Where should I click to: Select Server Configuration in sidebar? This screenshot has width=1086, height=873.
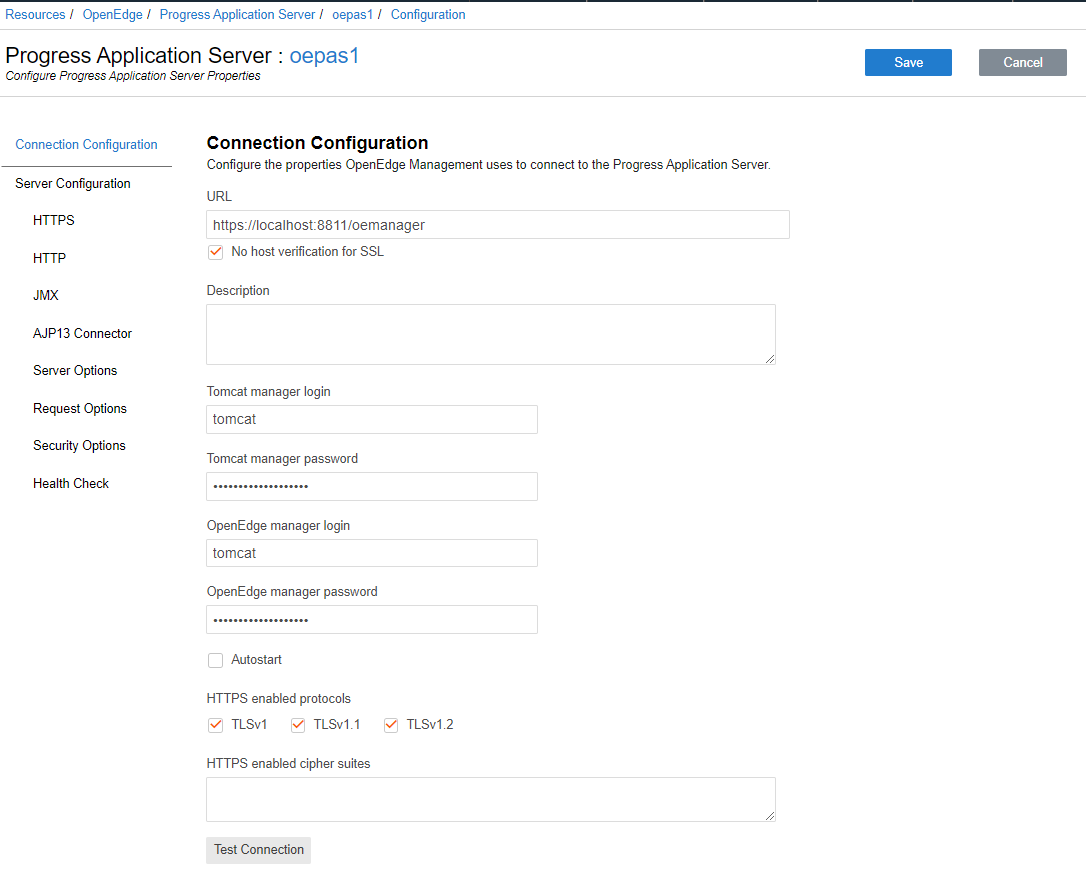(73, 184)
